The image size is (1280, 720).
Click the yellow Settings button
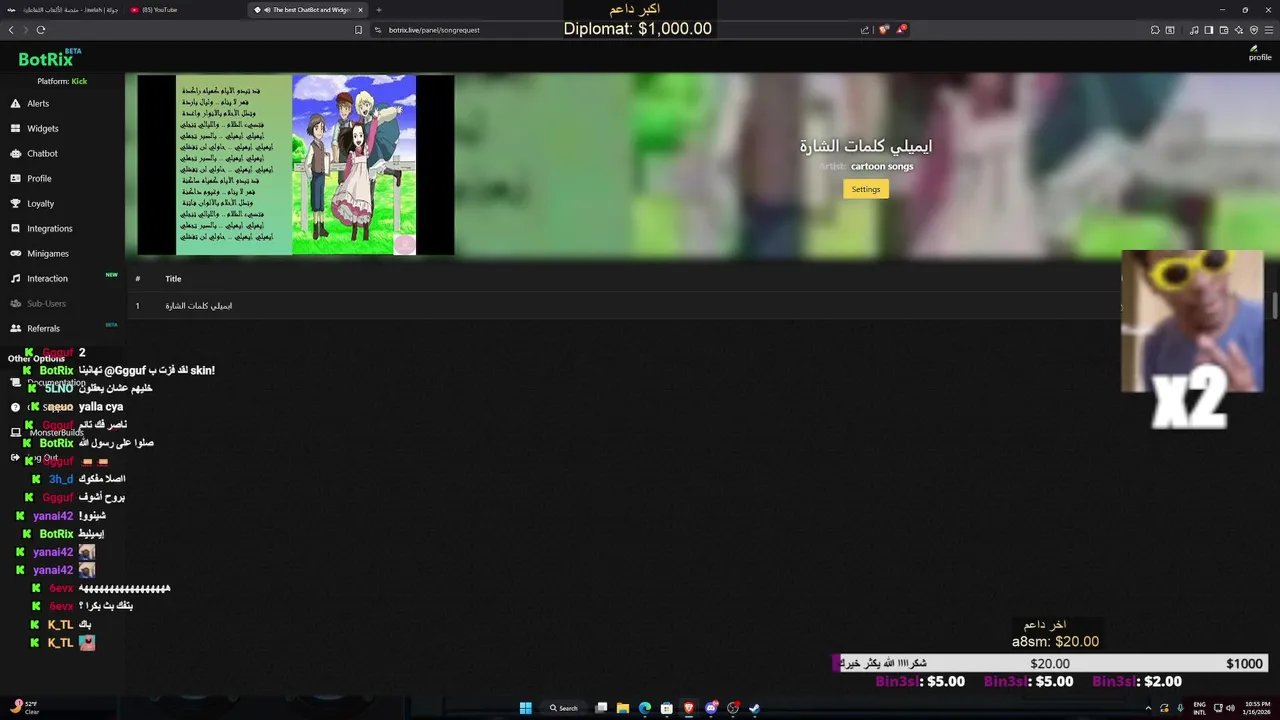[866, 189]
